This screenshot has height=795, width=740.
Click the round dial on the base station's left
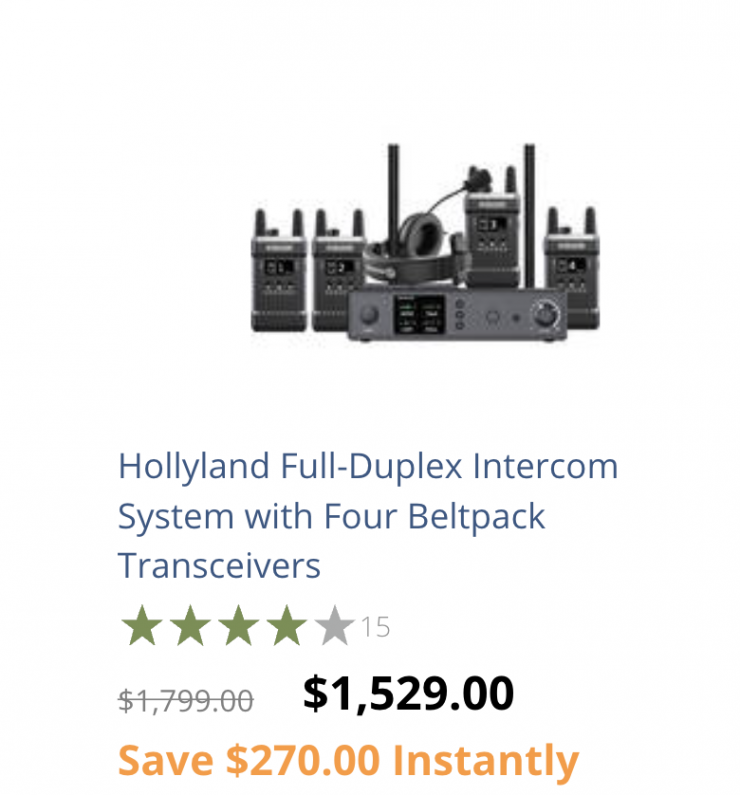(370, 317)
